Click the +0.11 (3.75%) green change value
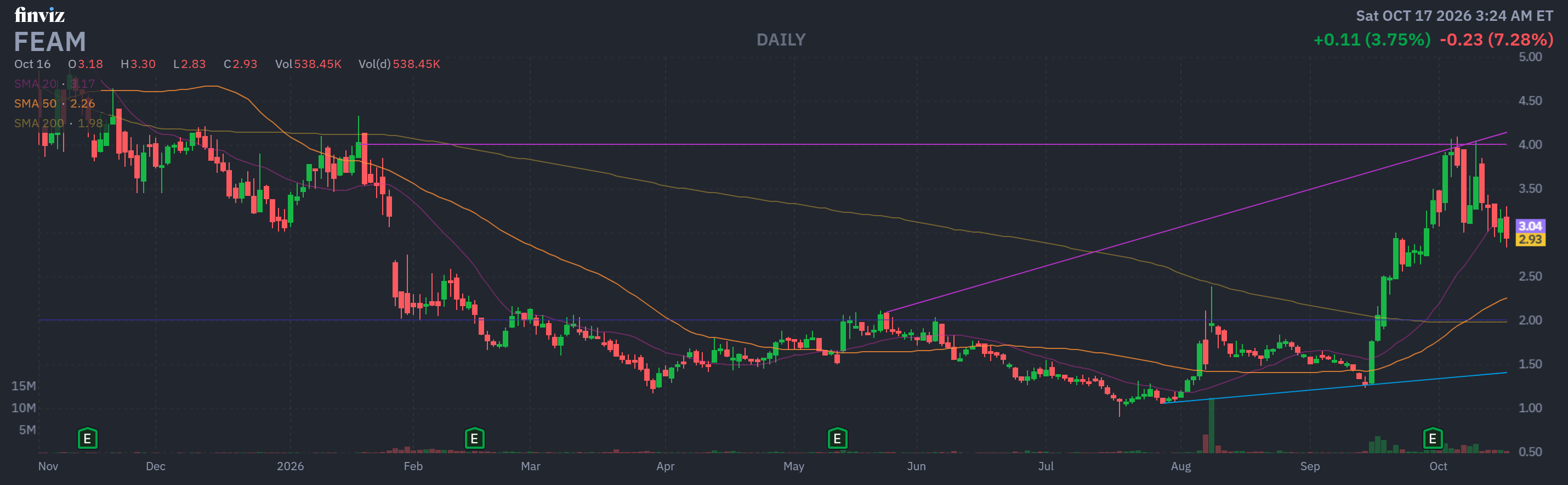 [1371, 40]
